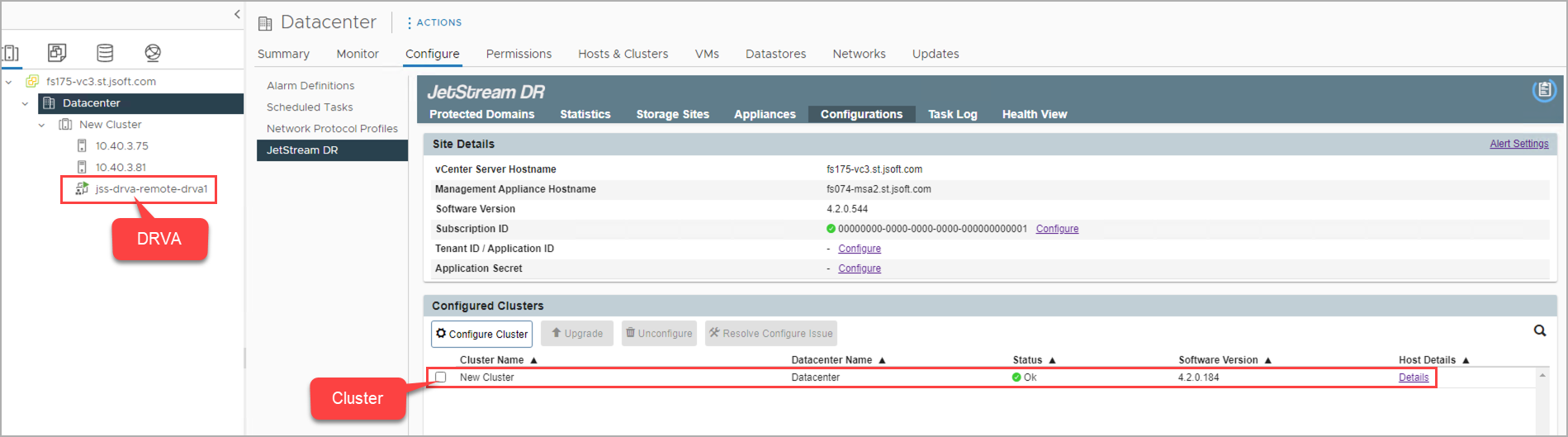The width and height of the screenshot is (1568, 437).
Task: Click the JetStream DR clipboard icon
Action: 1544,91
